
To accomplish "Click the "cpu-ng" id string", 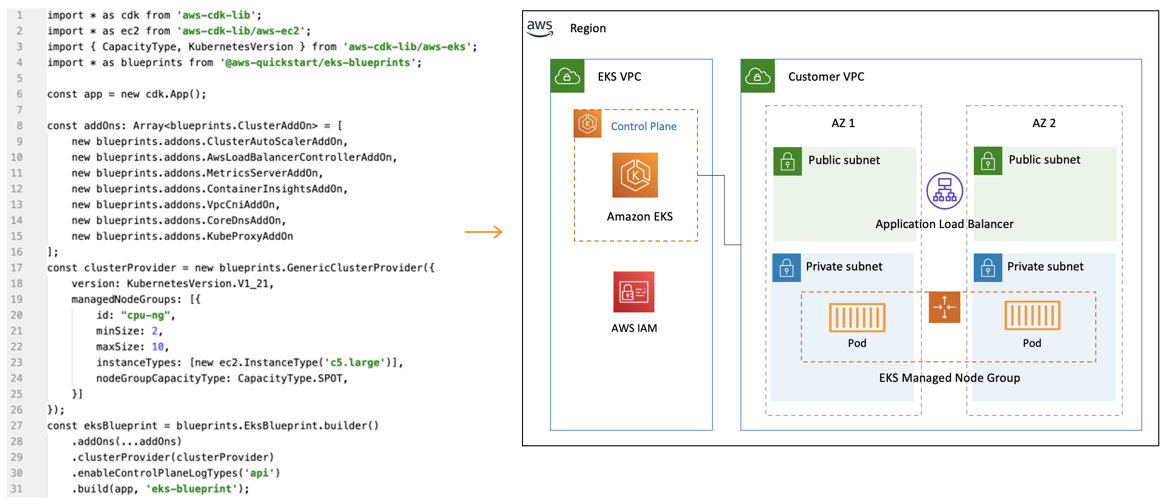I will click(145, 316).
